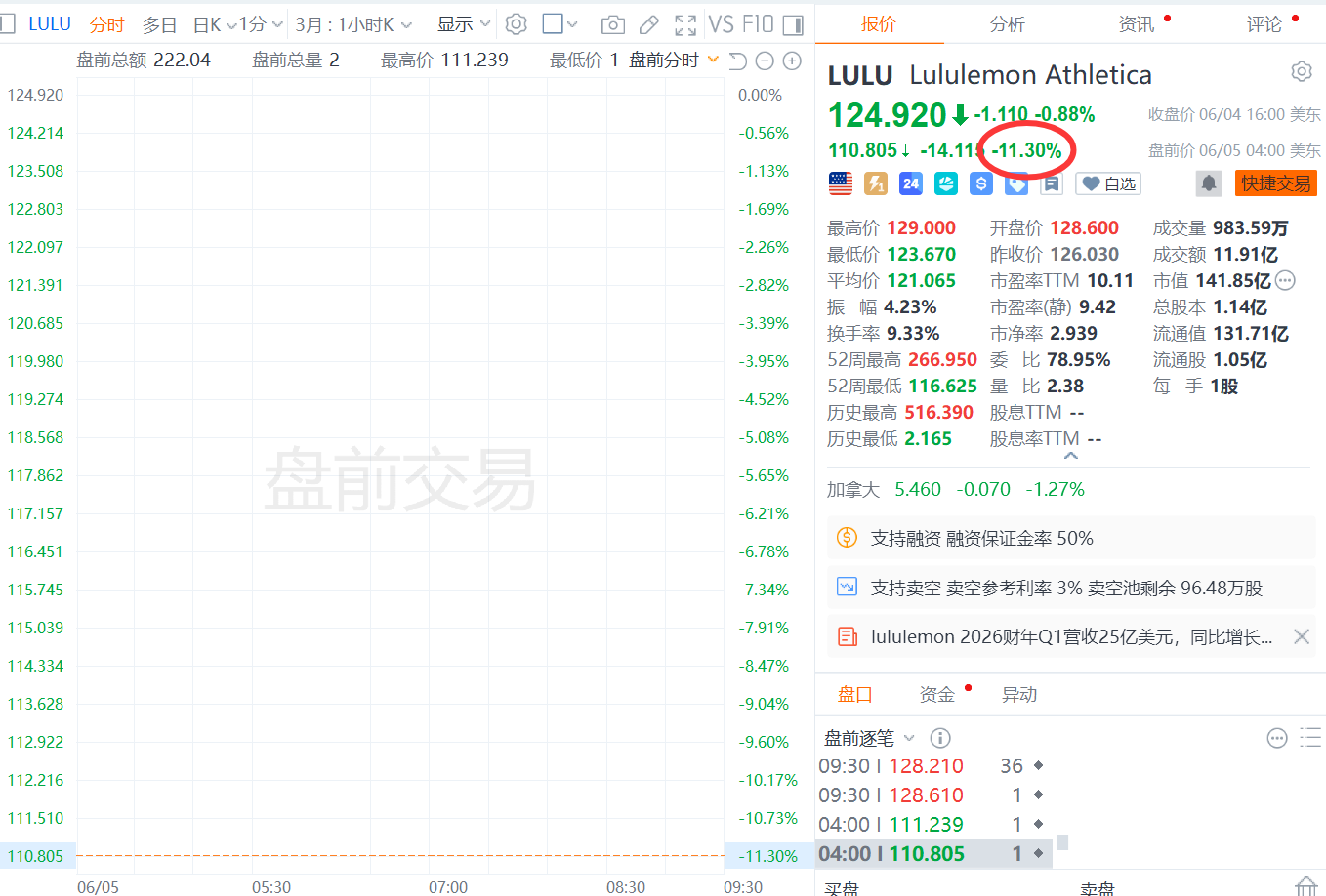Open chart layout square dropdown
The height and width of the screenshot is (896, 1326).
click(560, 24)
